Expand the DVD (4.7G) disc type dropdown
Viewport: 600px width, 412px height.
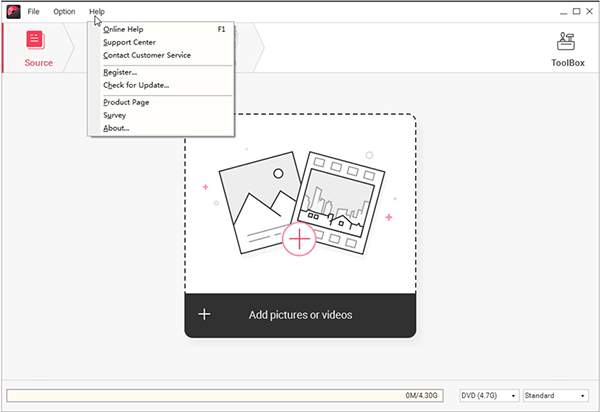point(489,396)
